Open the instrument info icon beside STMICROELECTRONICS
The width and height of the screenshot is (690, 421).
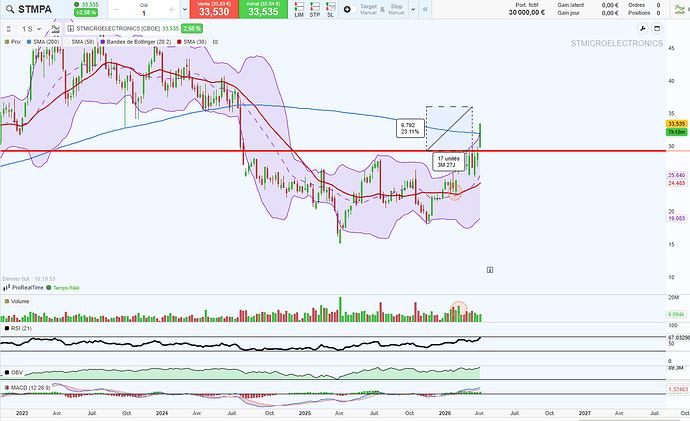point(70,29)
